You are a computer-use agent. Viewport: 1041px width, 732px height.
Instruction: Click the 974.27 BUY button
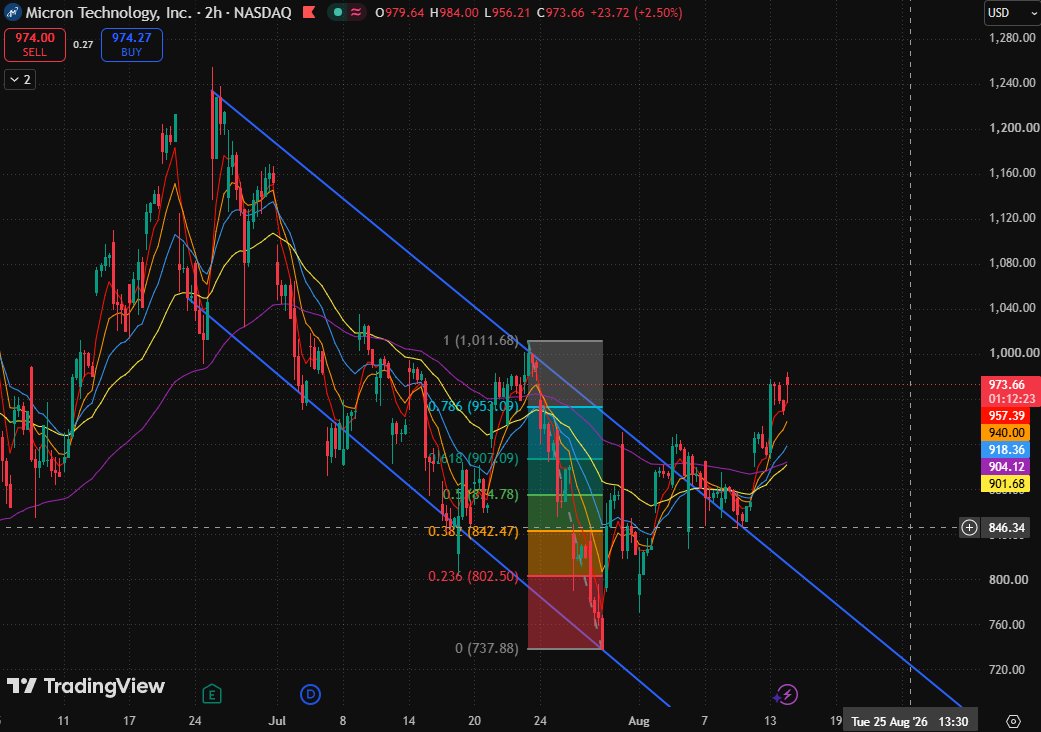pos(131,44)
